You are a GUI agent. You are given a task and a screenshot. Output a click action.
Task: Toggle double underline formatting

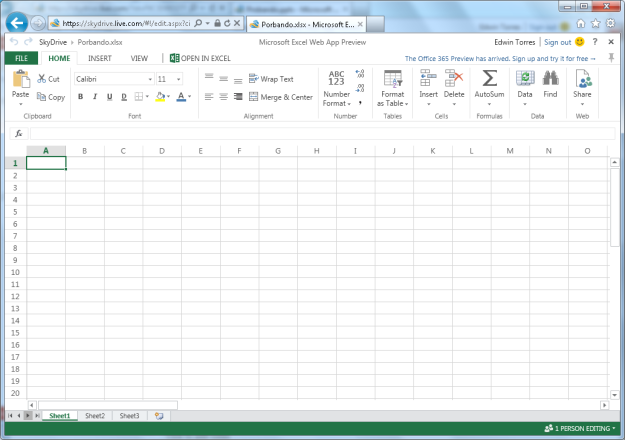(124, 96)
